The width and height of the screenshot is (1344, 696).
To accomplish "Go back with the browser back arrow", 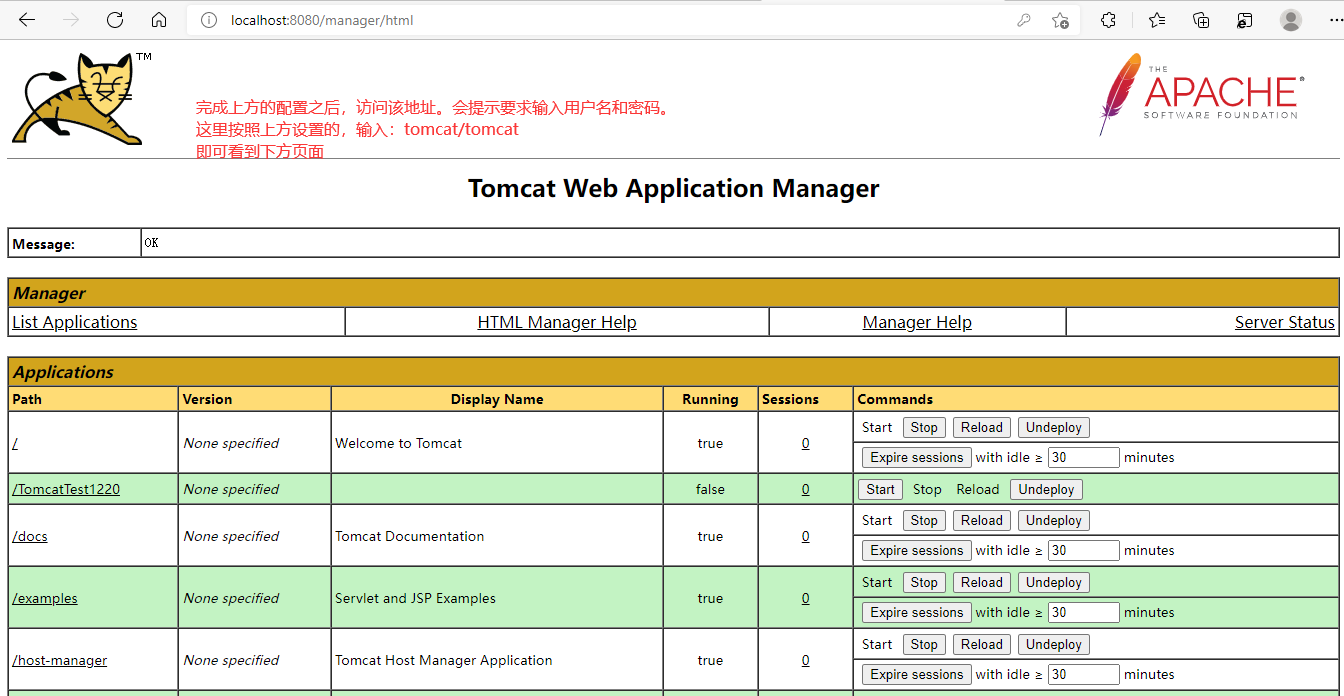I will (x=27, y=20).
